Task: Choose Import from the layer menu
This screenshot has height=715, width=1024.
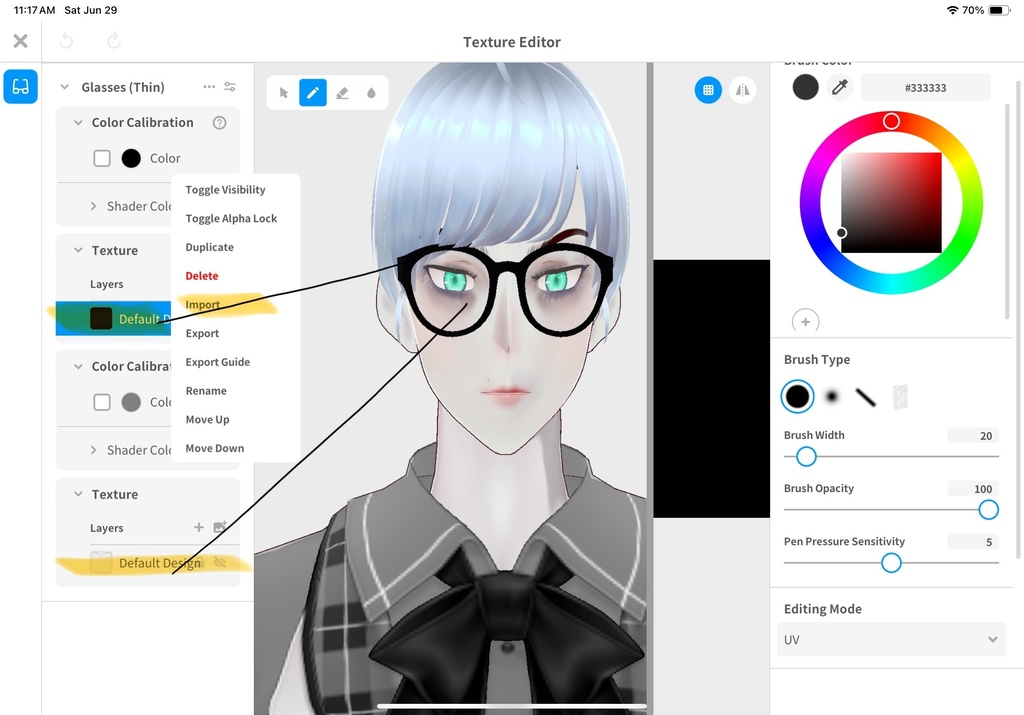Action: (202, 304)
